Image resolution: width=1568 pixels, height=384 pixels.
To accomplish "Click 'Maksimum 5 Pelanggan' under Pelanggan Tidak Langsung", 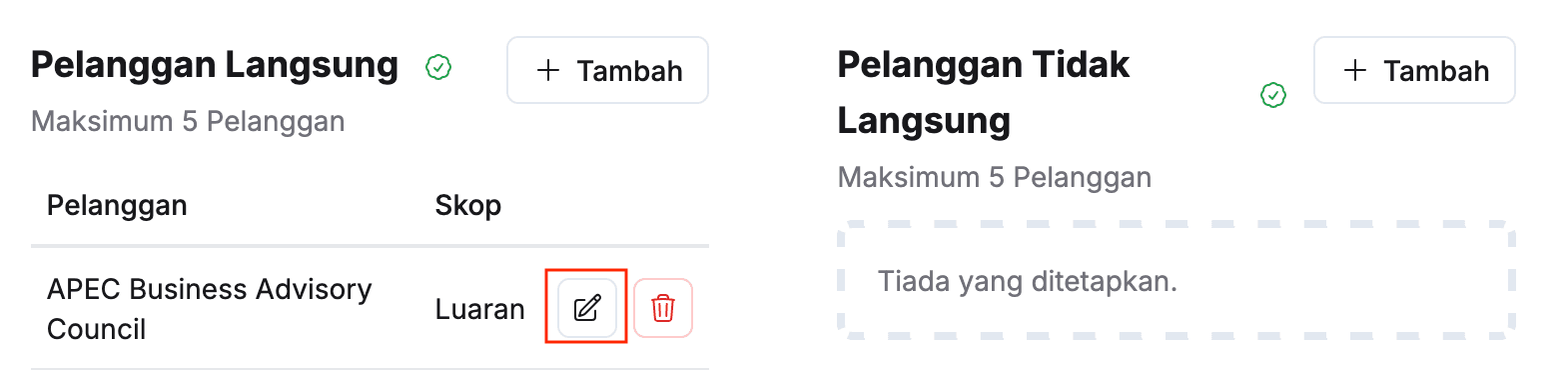I will [x=995, y=177].
